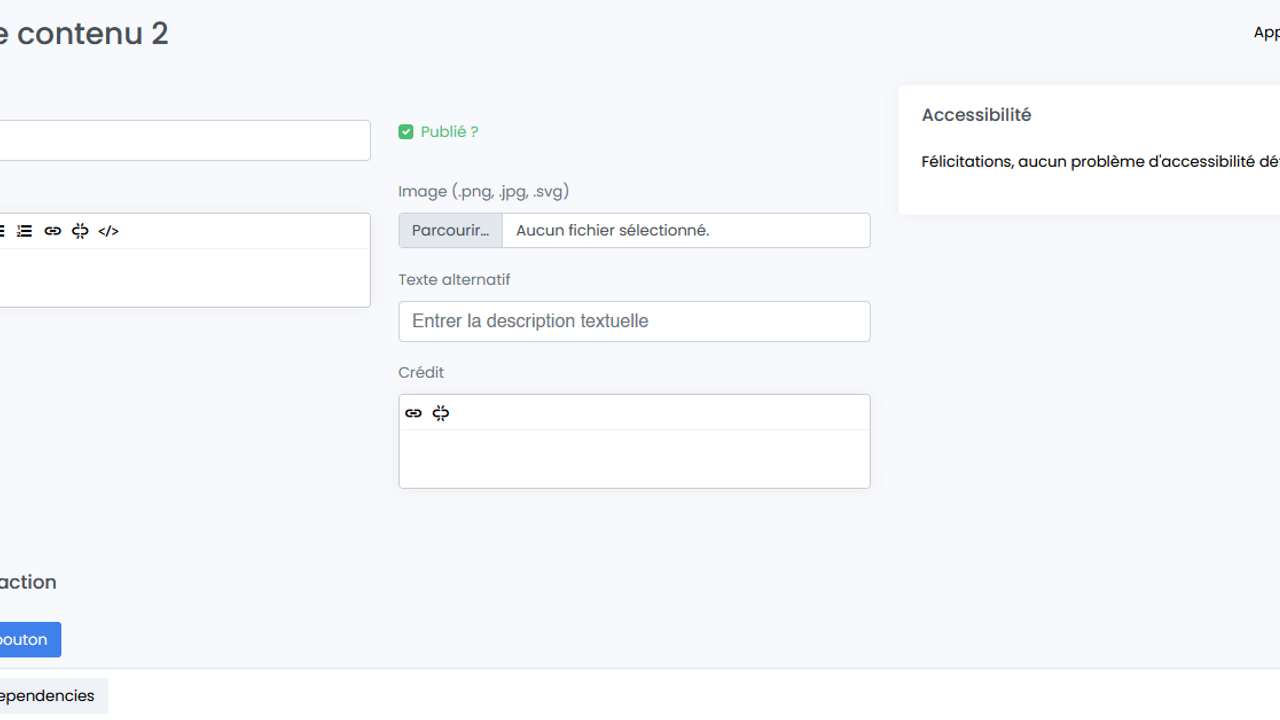This screenshot has height=720, width=1280.
Task: Click the grey 'dependencies' button at bottom
Action: [x=50, y=696]
